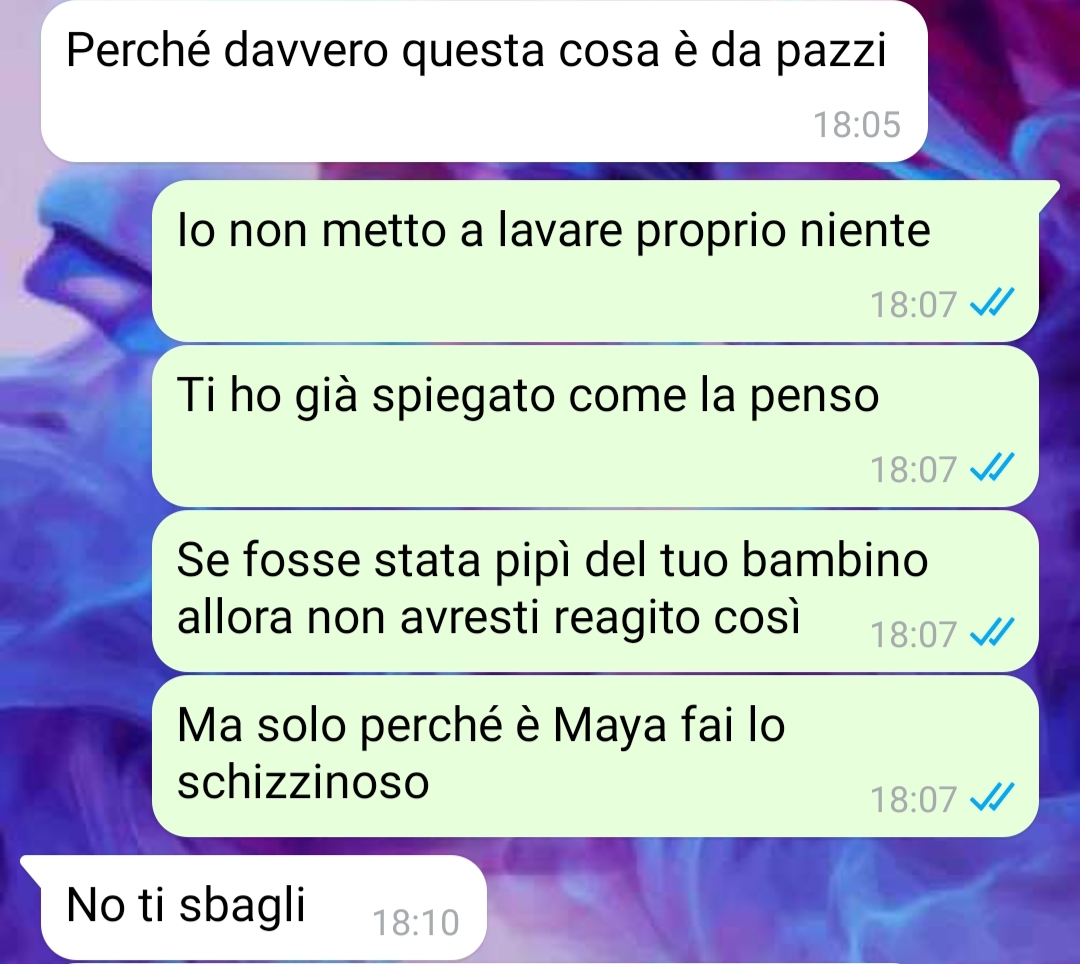Select the 'Io non metto a lavare proprio niente' bubble

point(595,261)
